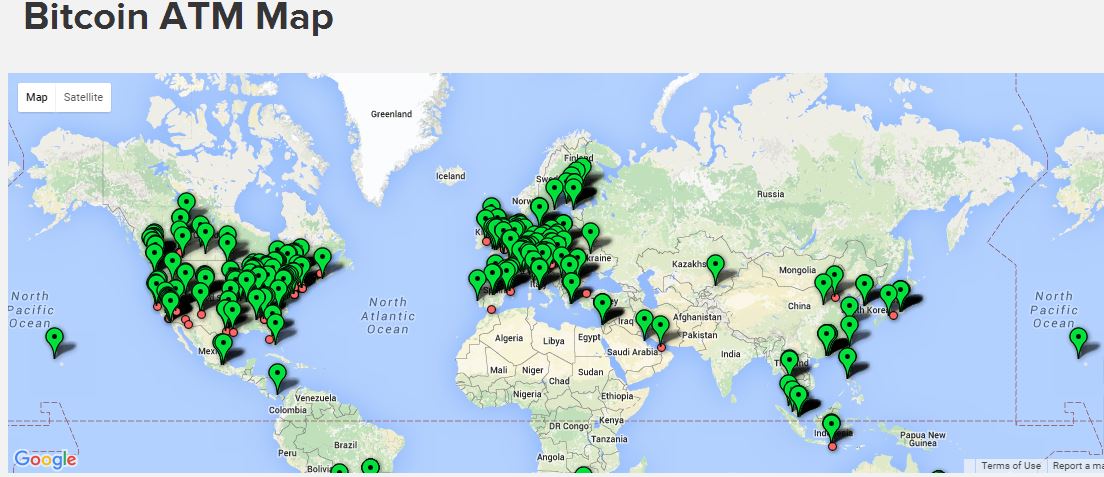This screenshot has width=1104, height=477.
Task: Click the Brazil country label
Action: (346, 445)
